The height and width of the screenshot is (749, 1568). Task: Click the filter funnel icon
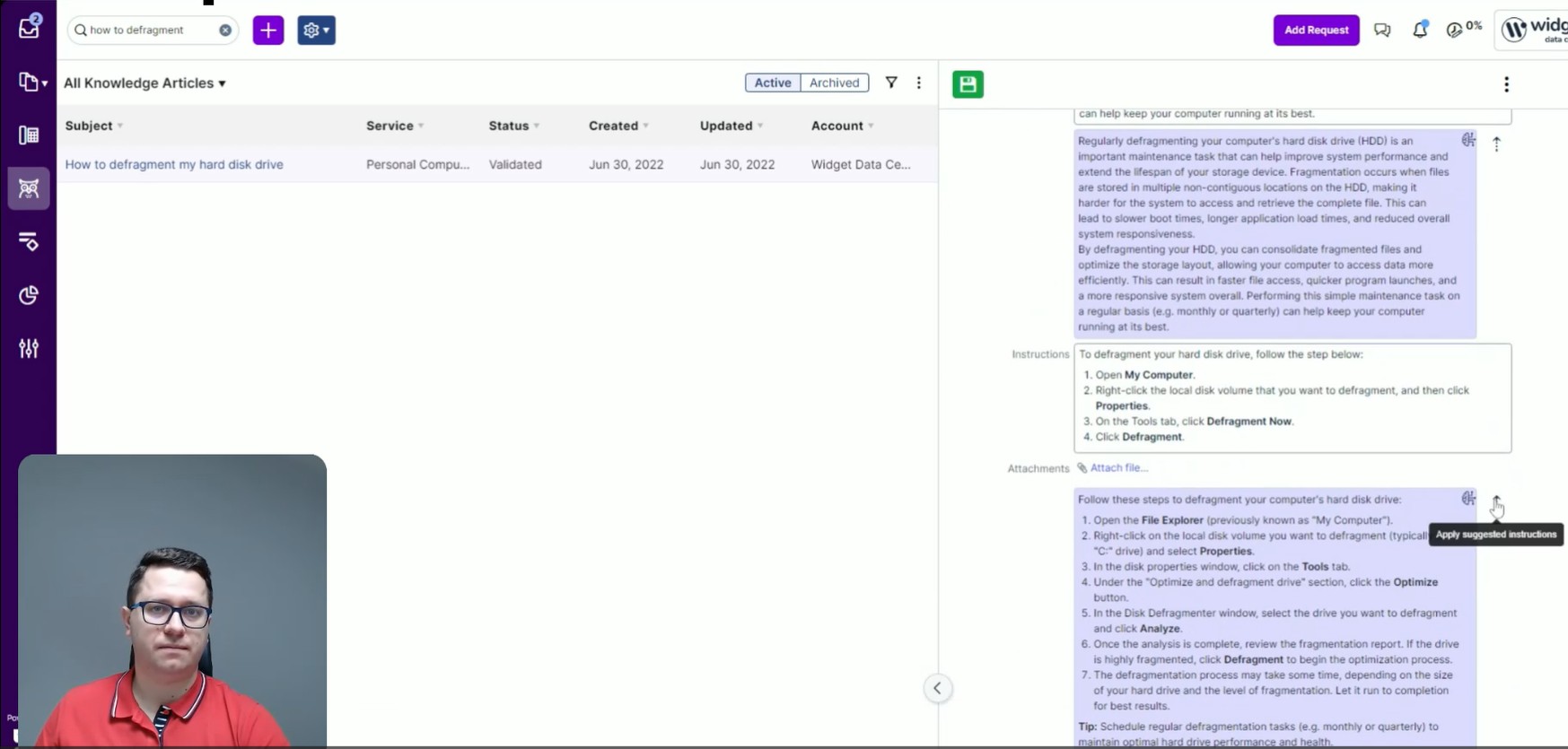891,83
